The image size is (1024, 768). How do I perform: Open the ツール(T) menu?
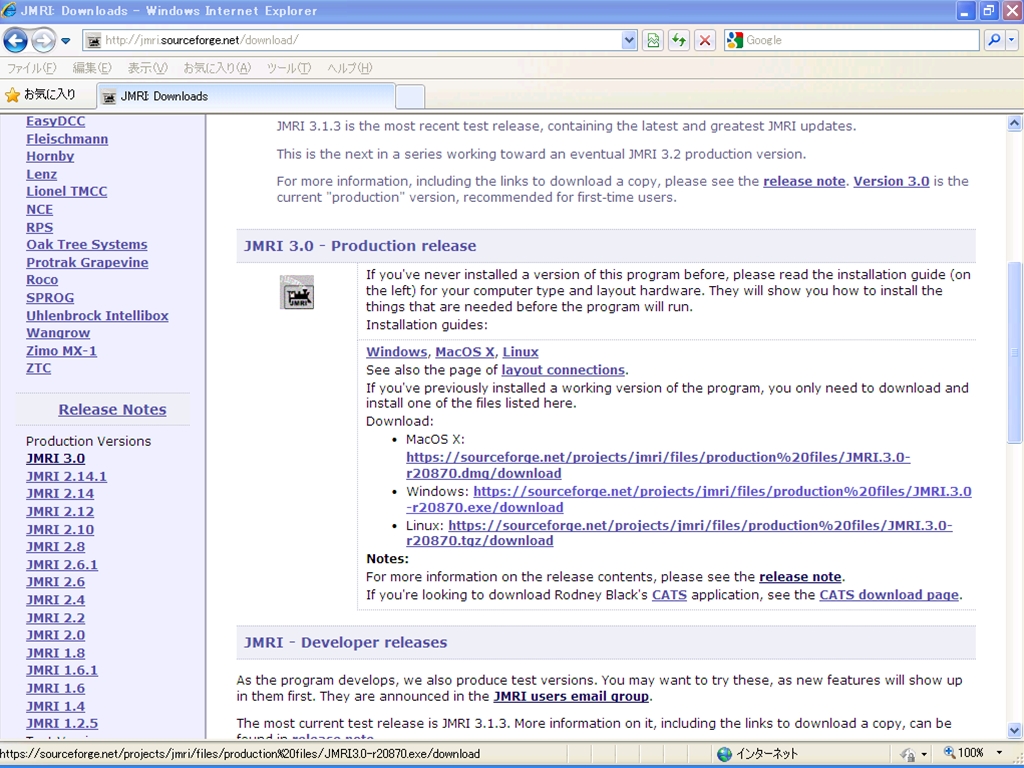[x=289, y=68]
